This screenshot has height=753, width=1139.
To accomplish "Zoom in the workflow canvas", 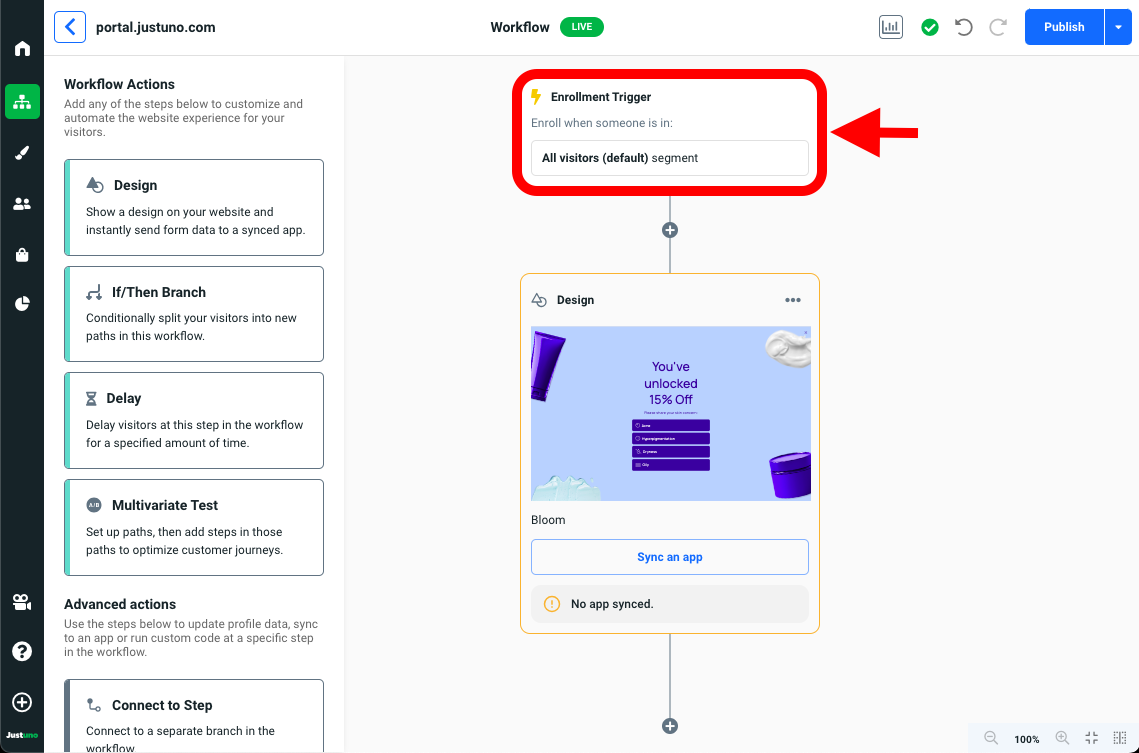I will (x=1062, y=738).
